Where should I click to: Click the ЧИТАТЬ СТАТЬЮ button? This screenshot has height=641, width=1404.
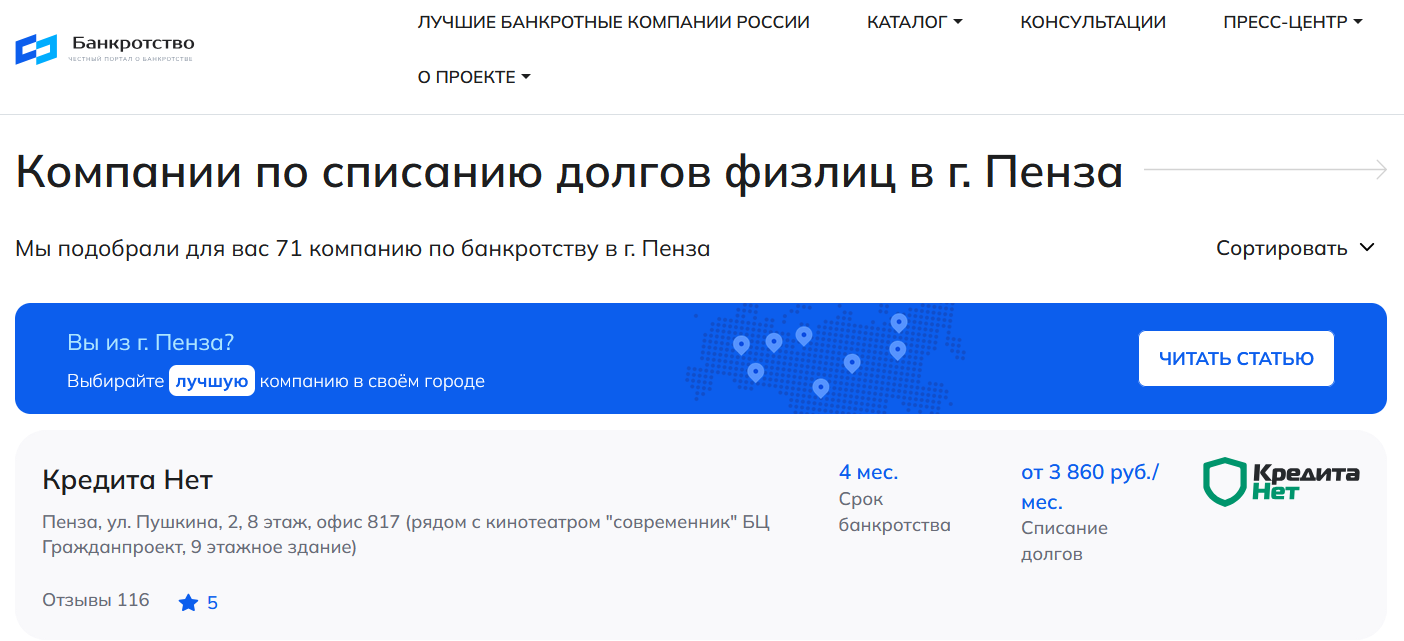point(1236,358)
